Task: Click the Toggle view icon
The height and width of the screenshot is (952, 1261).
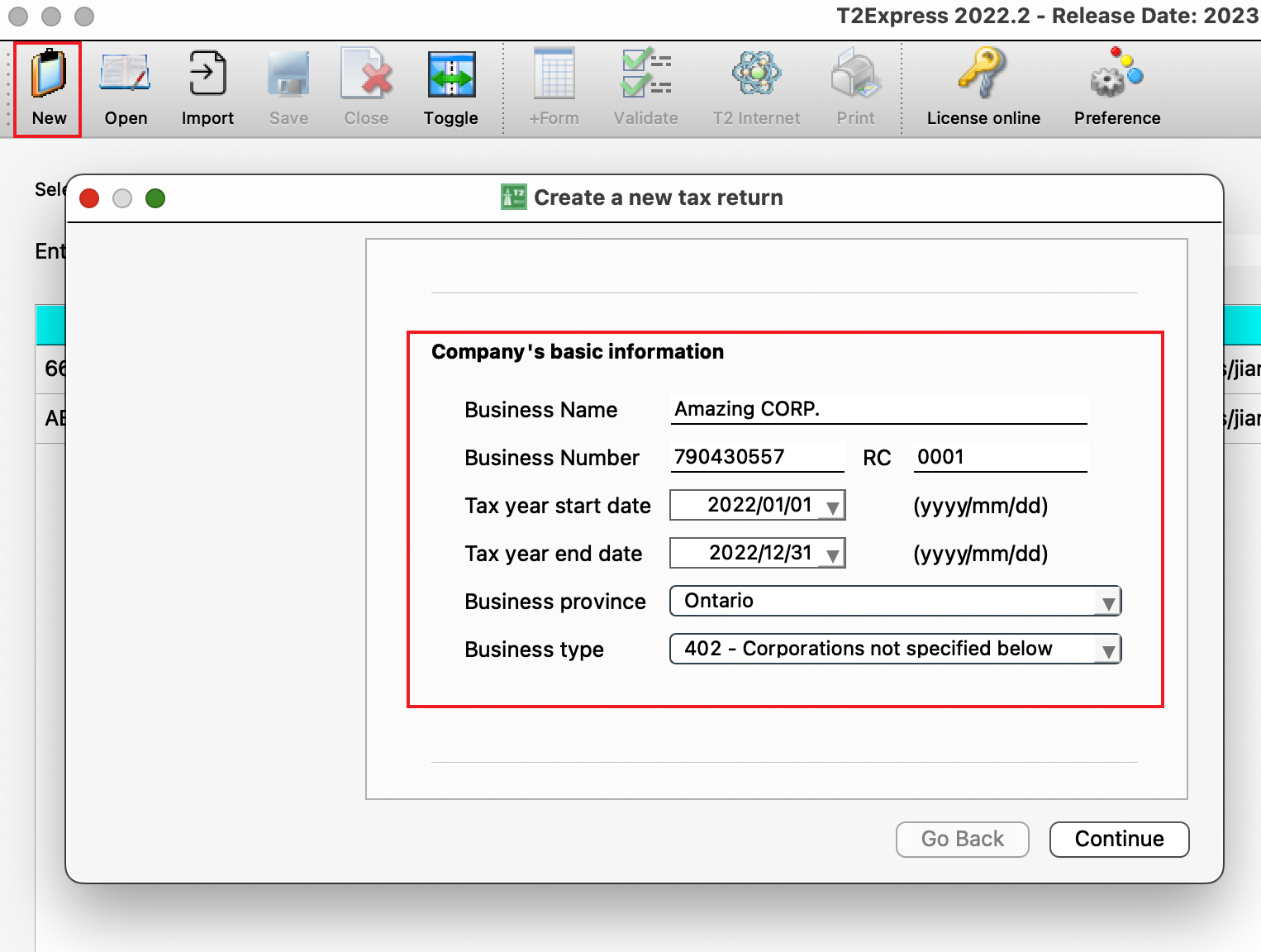Action: pyautogui.click(x=451, y=88)
